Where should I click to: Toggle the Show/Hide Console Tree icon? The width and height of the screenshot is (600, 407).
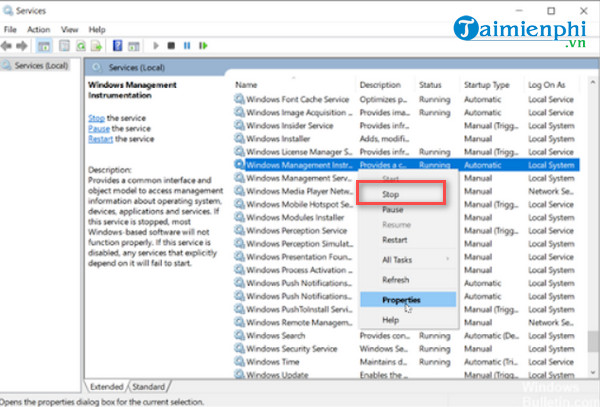tap(44, 46)
